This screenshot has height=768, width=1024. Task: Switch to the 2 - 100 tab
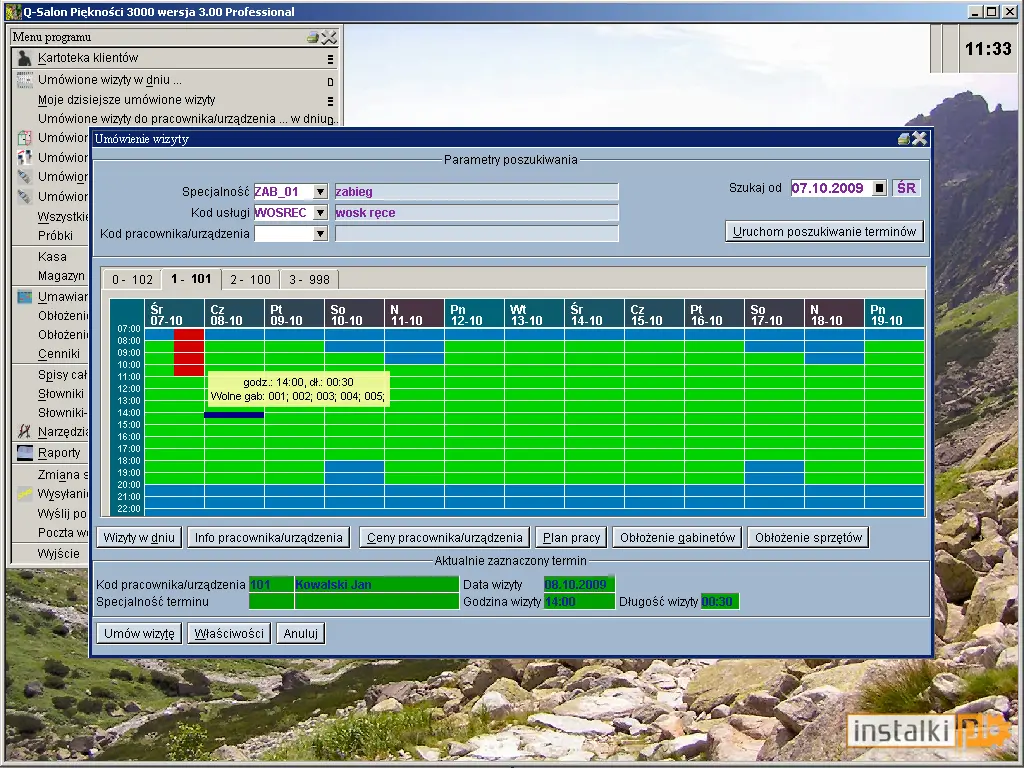click(x=250, y=280)
